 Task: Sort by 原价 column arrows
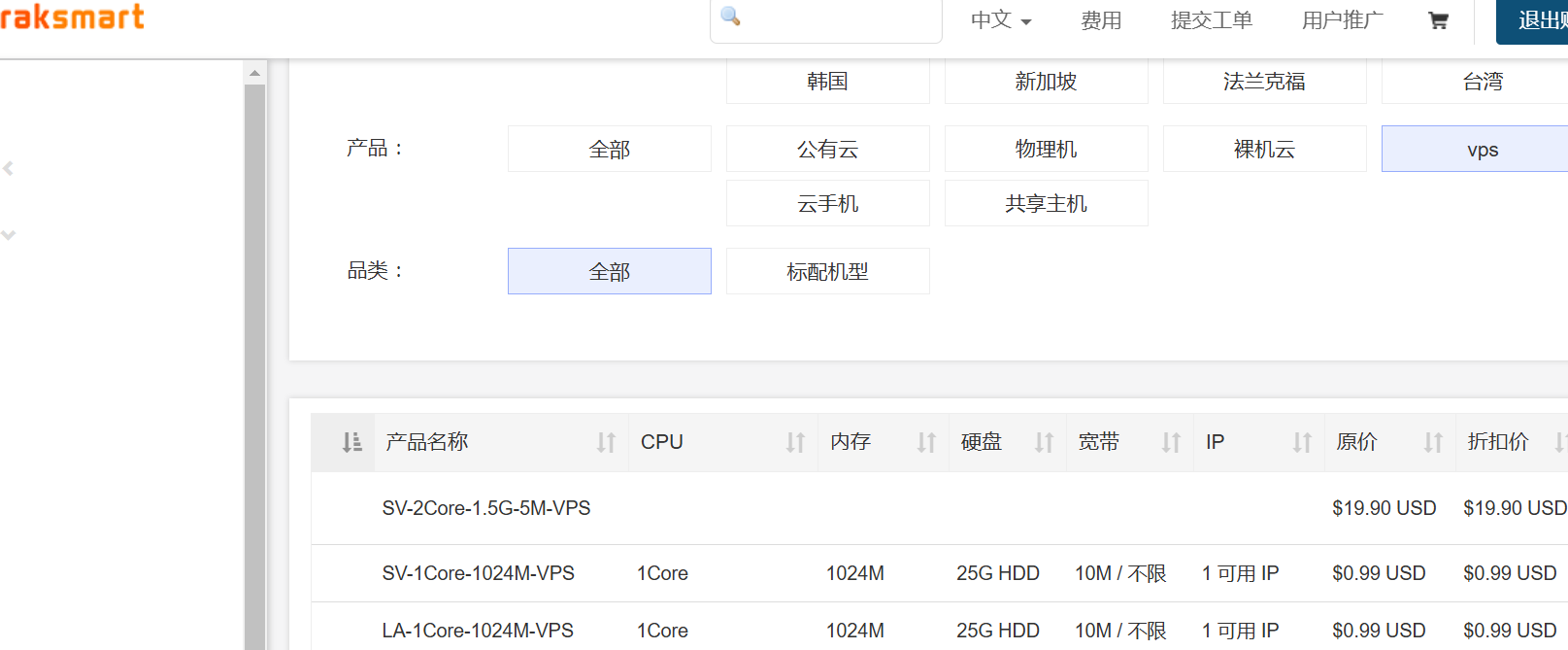pyautogui.click(x=1433, y=443)
